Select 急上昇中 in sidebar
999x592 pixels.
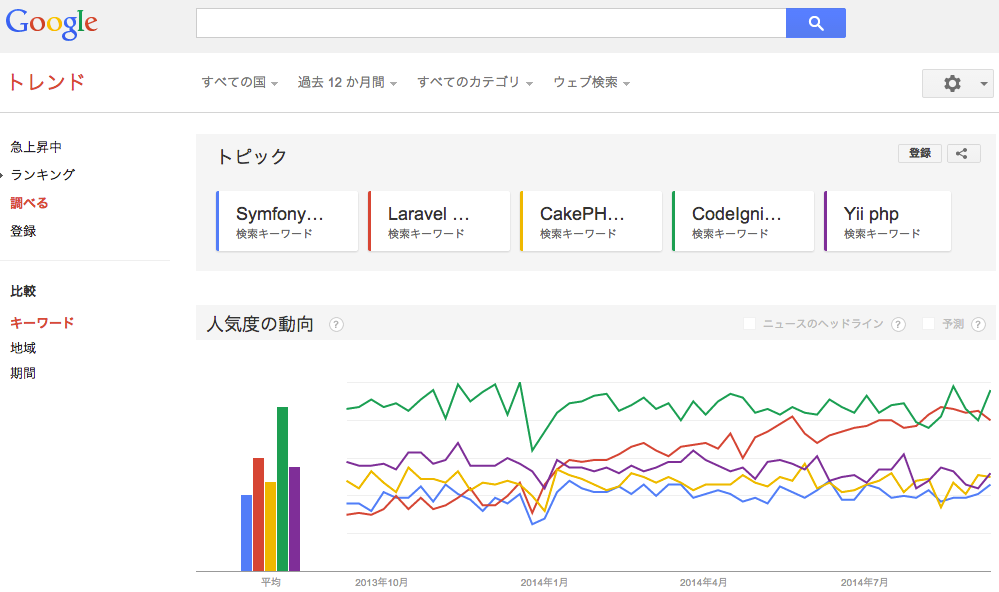36,147
